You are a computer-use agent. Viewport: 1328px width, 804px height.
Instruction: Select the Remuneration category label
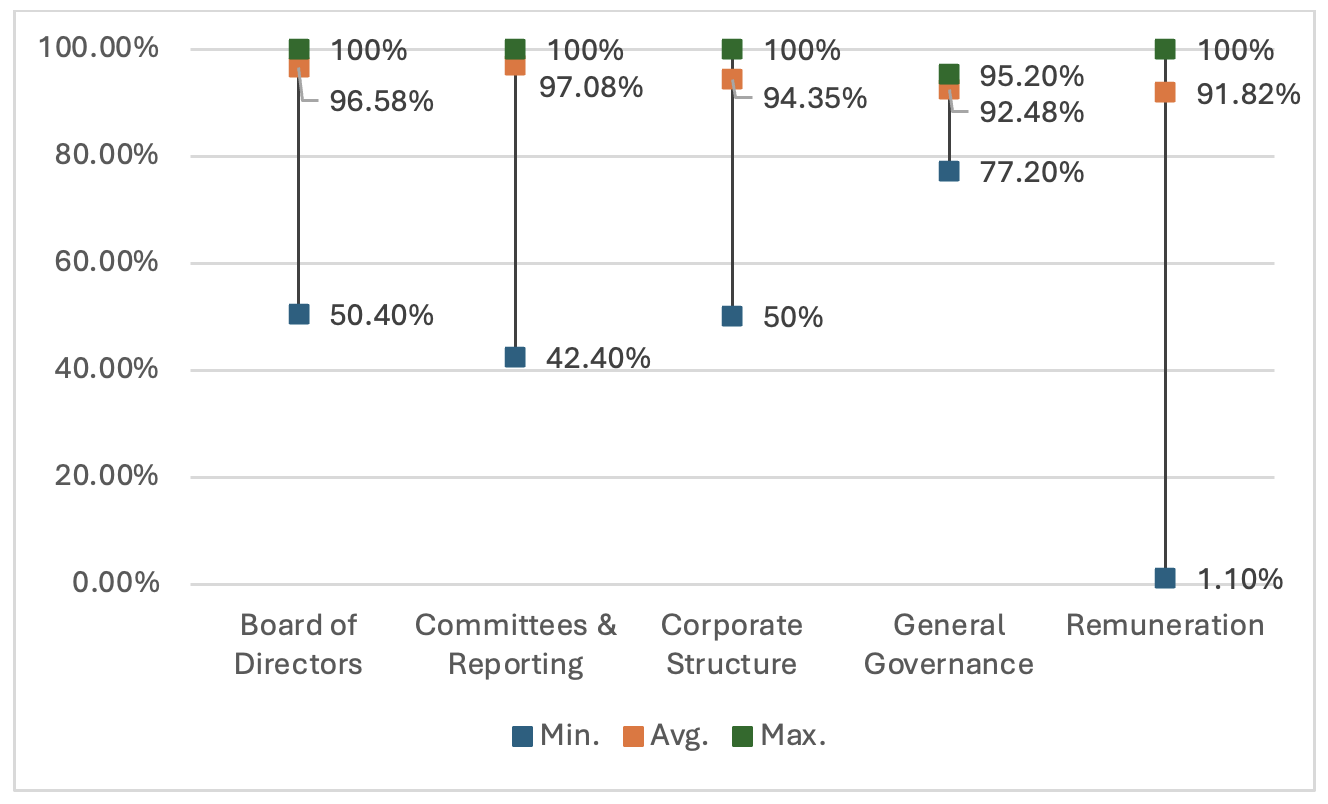pyautogui.click(x=1165, y=626)
